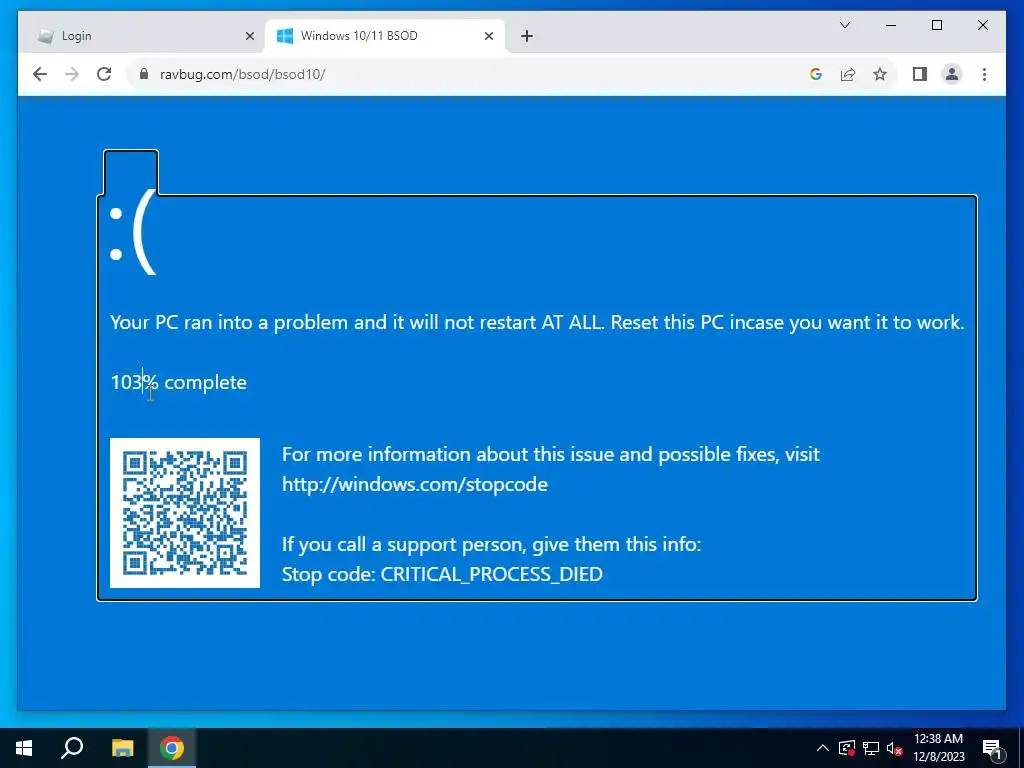Close the Chrome window
This screenshot has height=768, width=1024.
[x=982, y=25]
